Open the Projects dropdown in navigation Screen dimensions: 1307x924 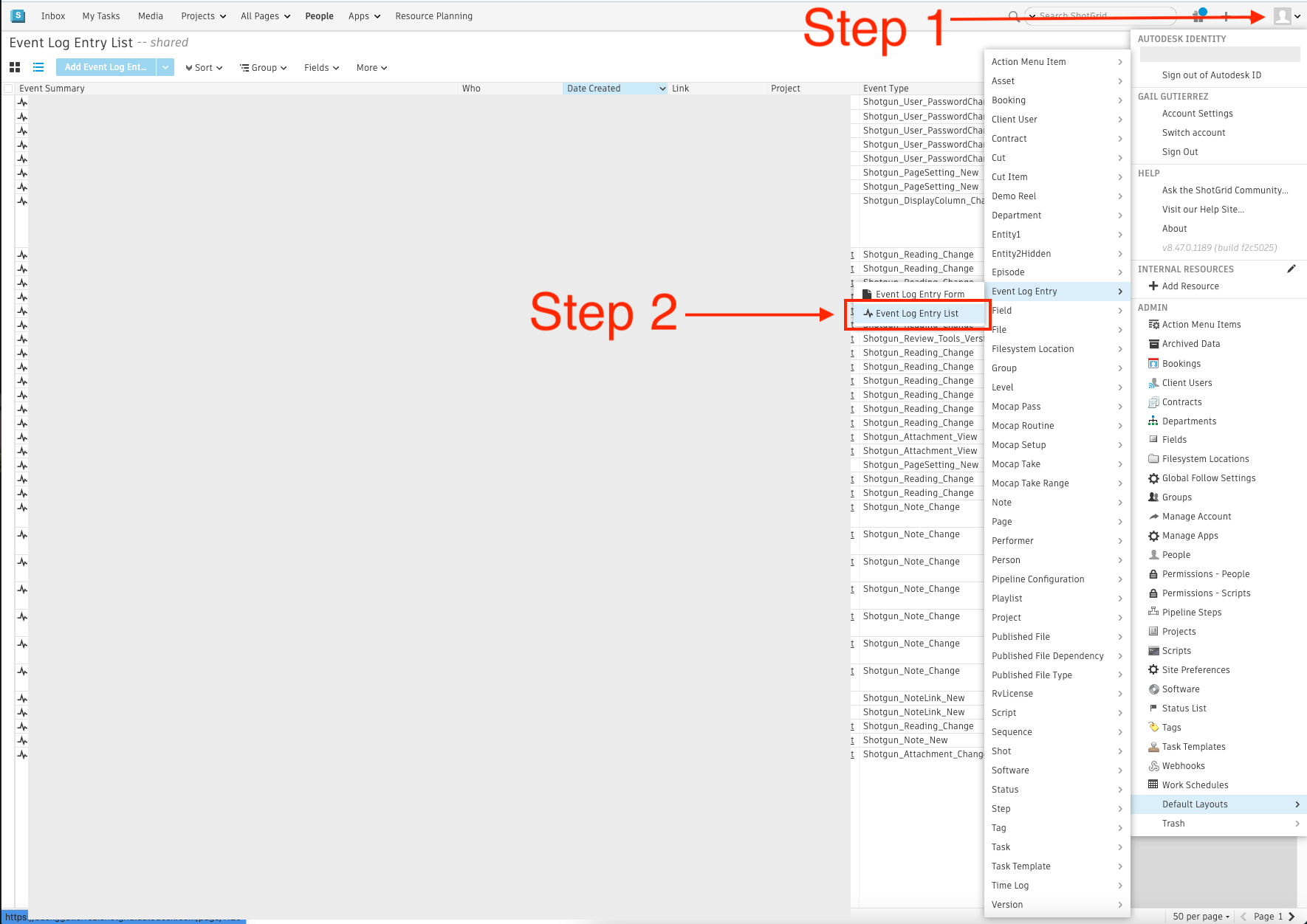[x=204, y=16]
